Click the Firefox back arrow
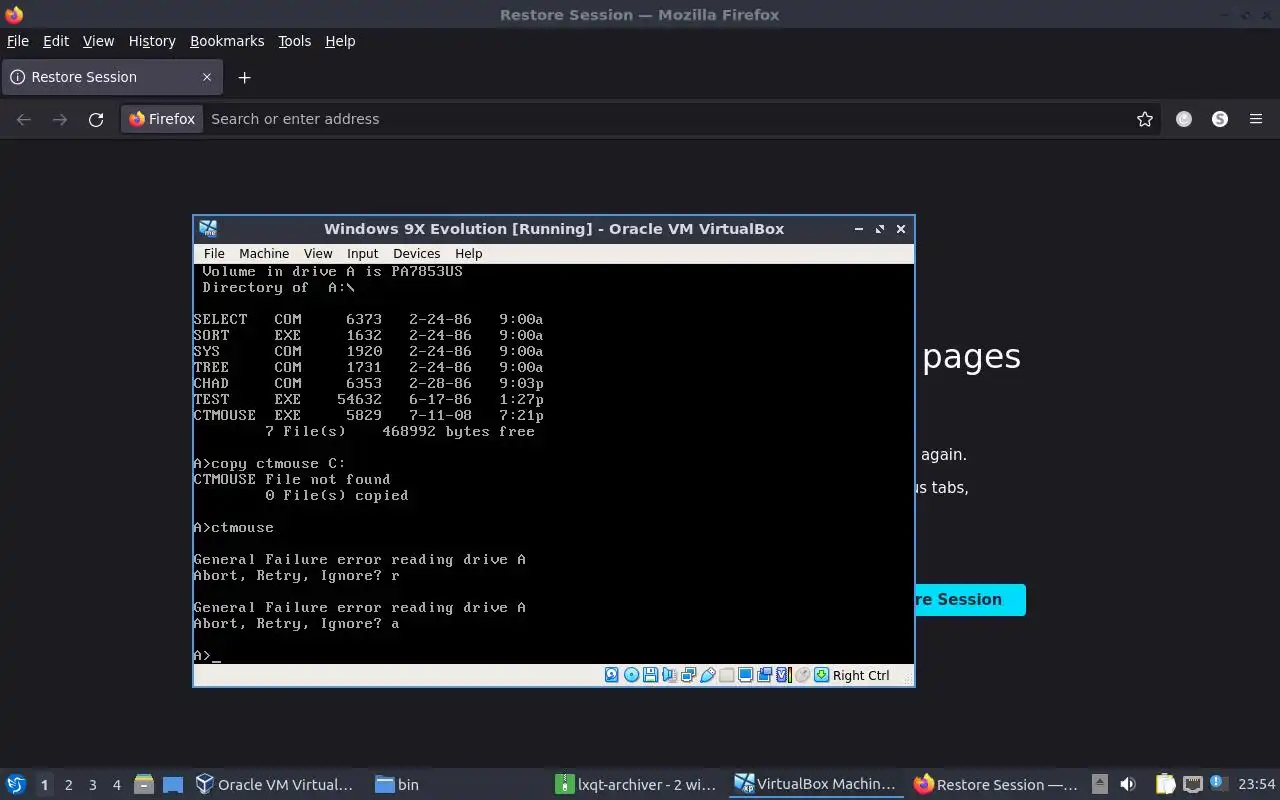Viewport: 1280px width, 800px height. [x=24, y=119]
